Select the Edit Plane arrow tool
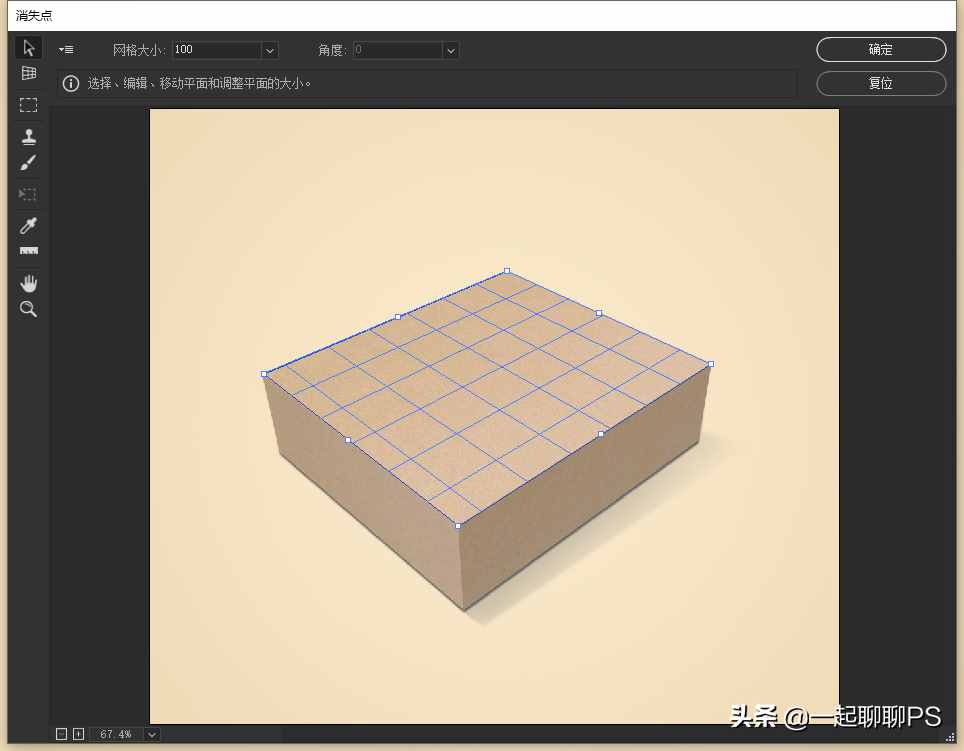Image resolution: width=964 pixels, height=751 pixels. coord(28,48)
